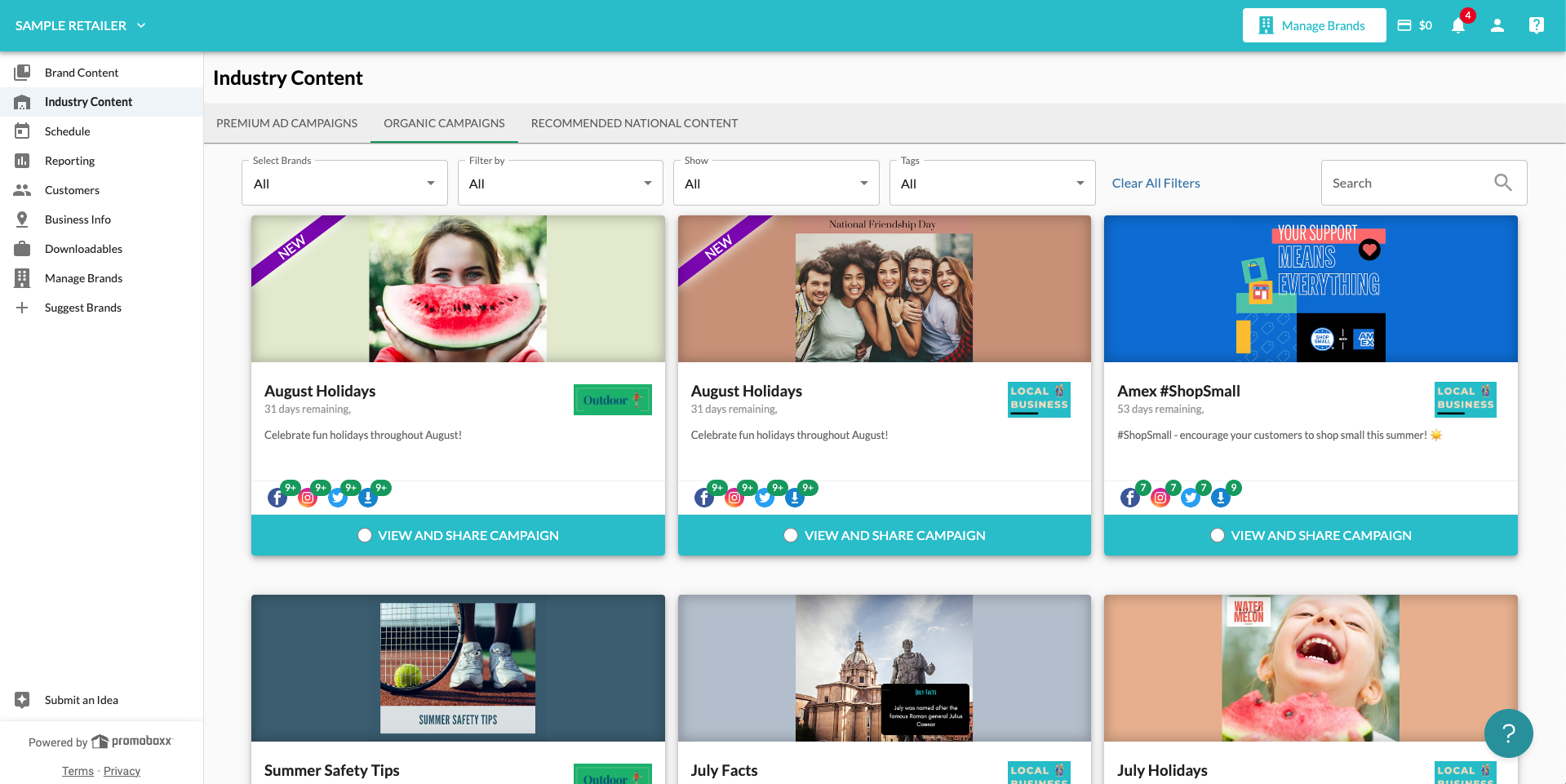Select the Industry Content storefront icon

pyautogui.click(x=22, y=102)
